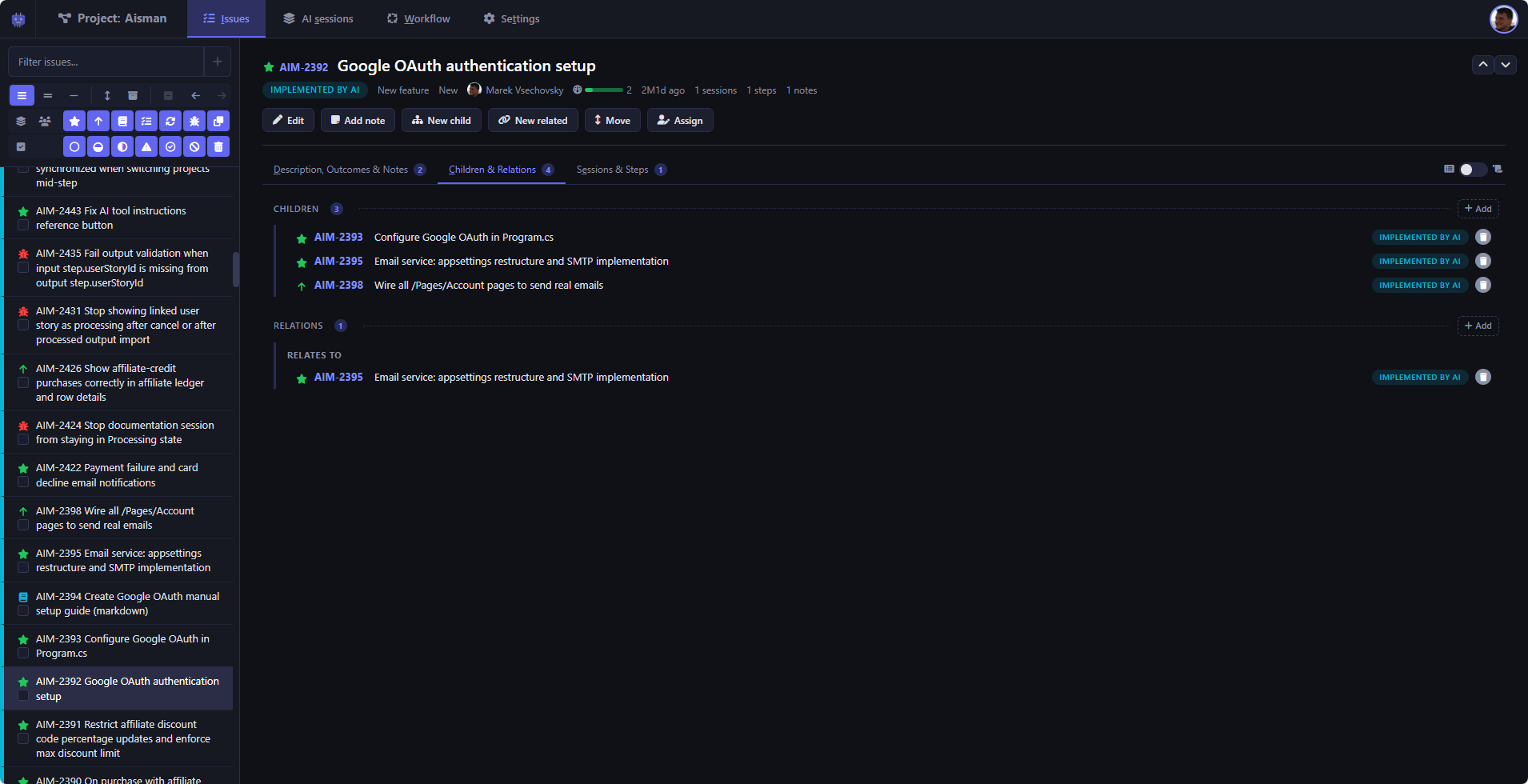This screenshot has width=1528, height=784.
Task: Open the user avatar in top-right corner
Action: (1503, 19)
